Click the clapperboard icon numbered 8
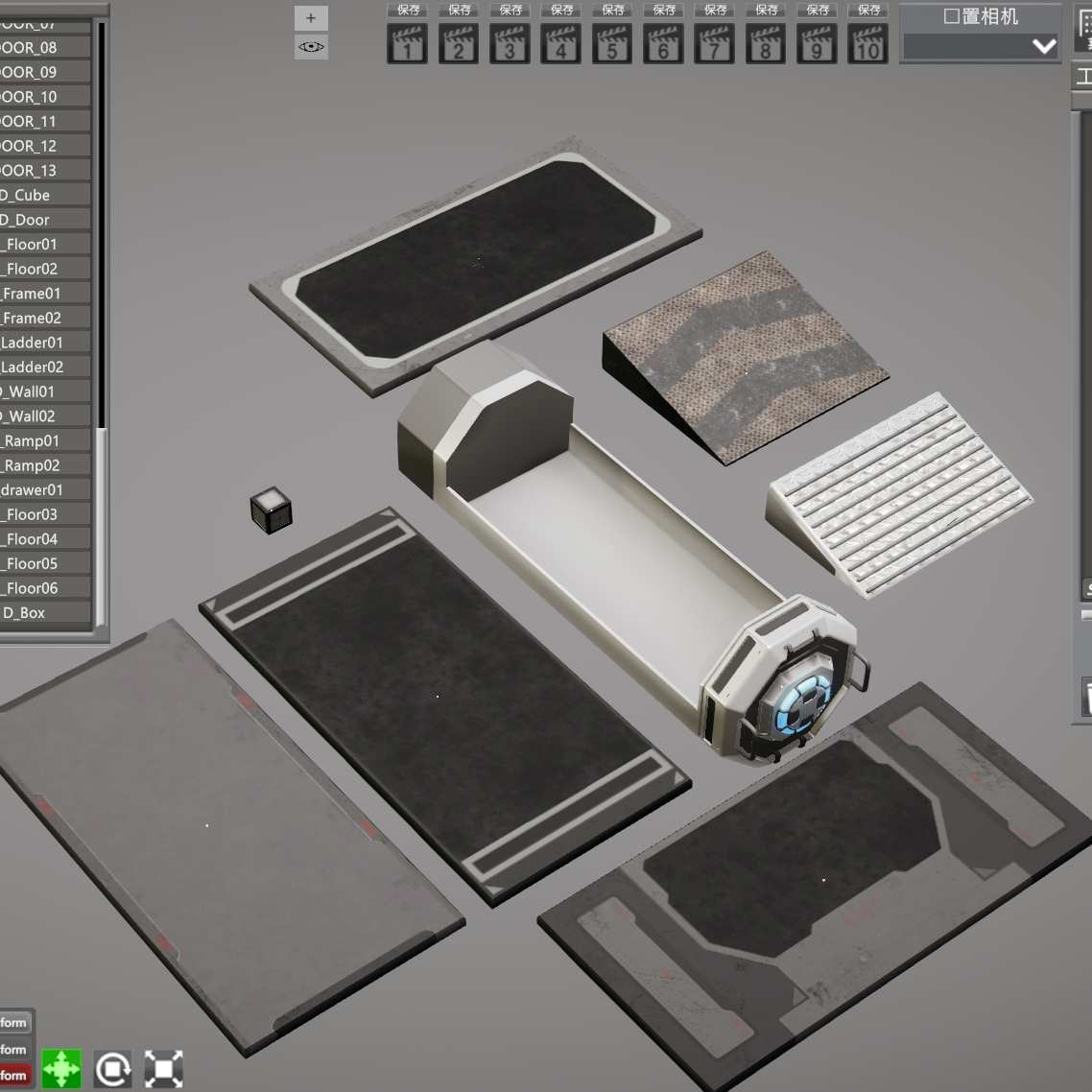The width and height of the screenshot is (1092, 1092). point(766,43)
